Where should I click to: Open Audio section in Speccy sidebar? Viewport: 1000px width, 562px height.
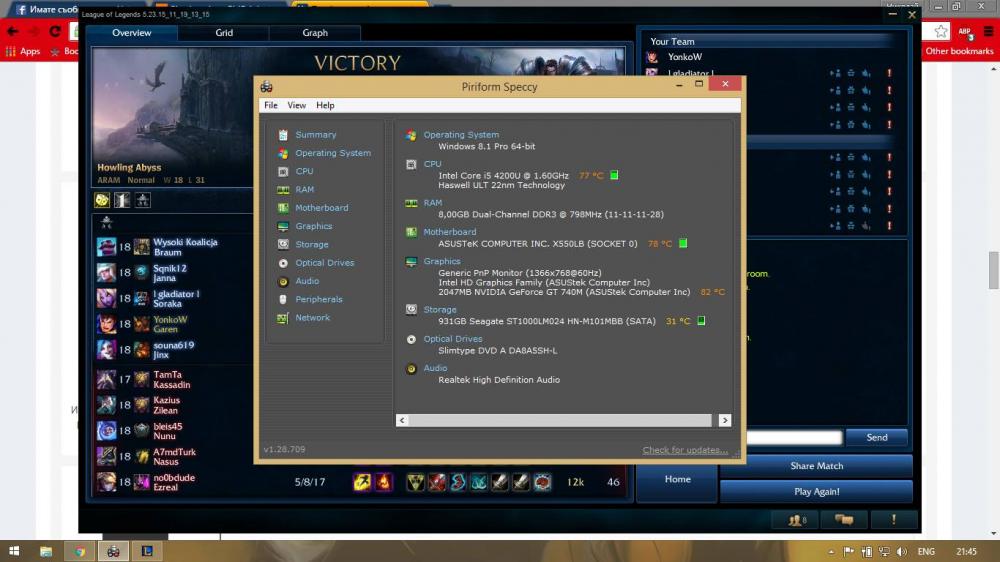307,281
